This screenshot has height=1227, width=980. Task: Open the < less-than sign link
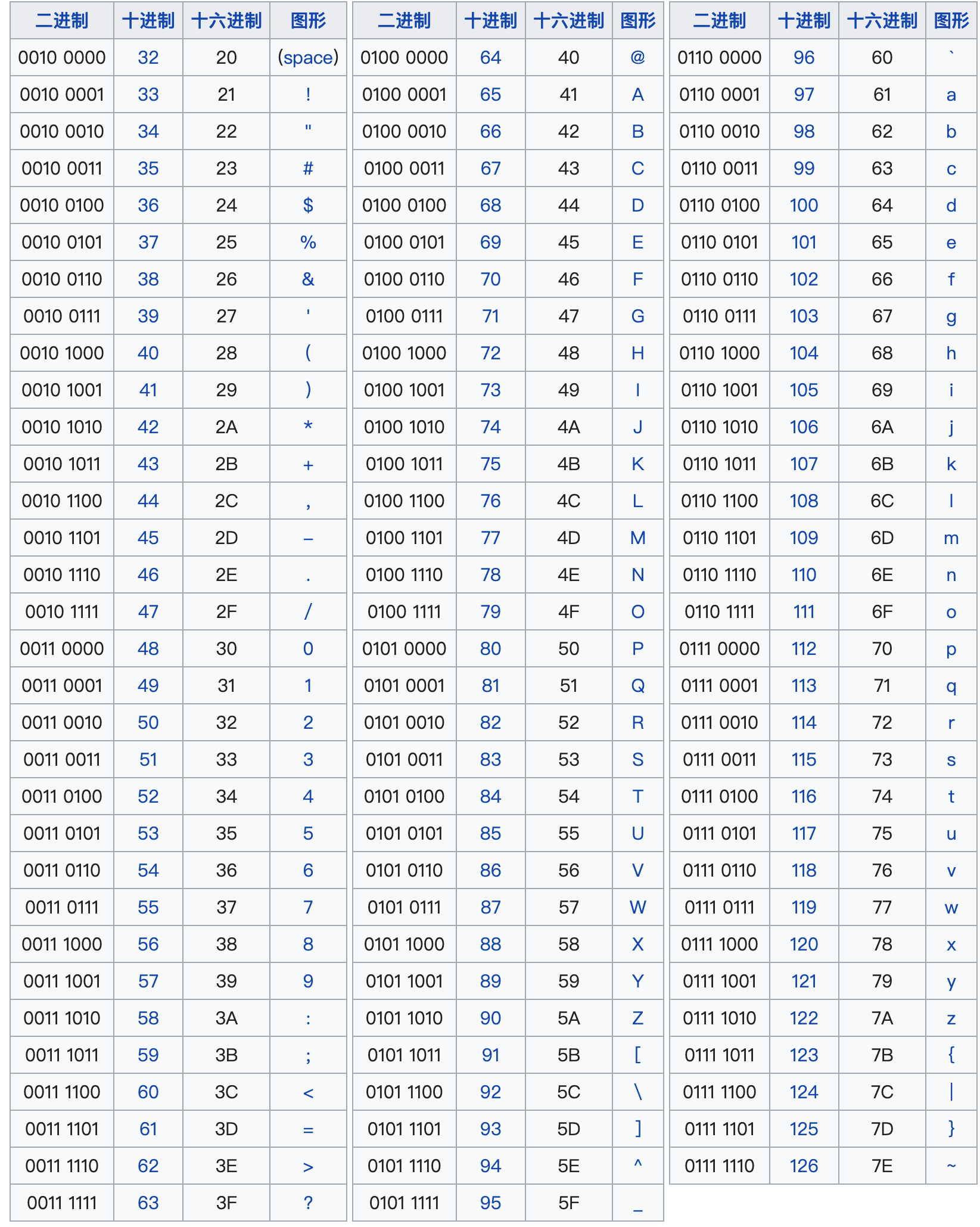pos(308,1092)
